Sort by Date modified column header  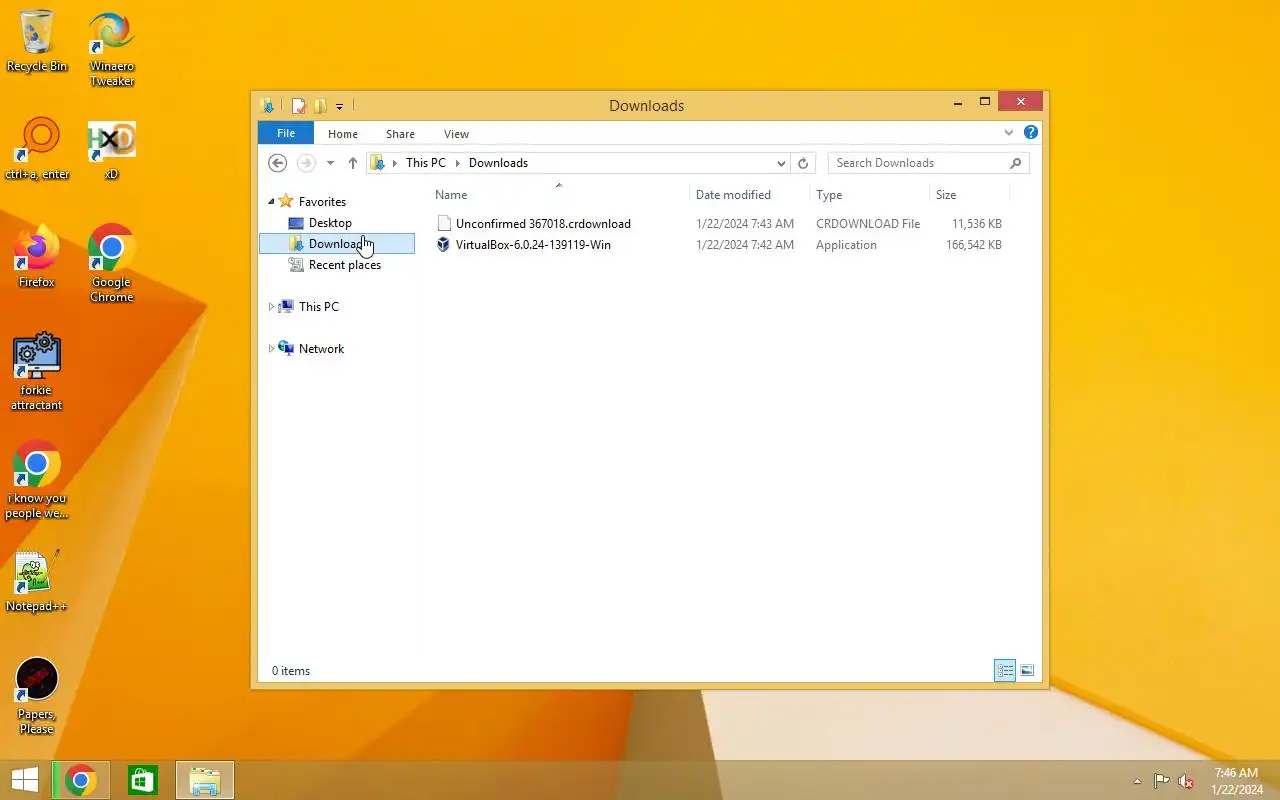[x=749, y=195]
